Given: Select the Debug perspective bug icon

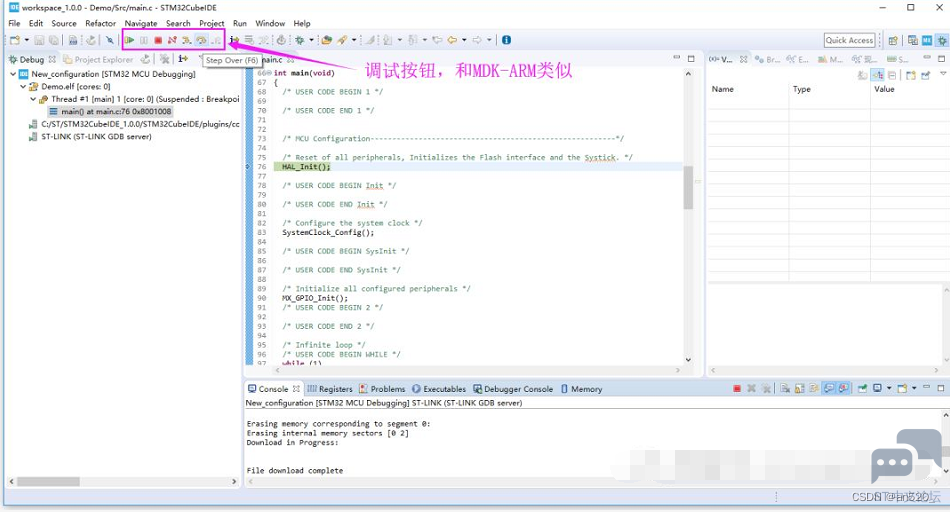Looking at the screenshot, I should [942, 41].
